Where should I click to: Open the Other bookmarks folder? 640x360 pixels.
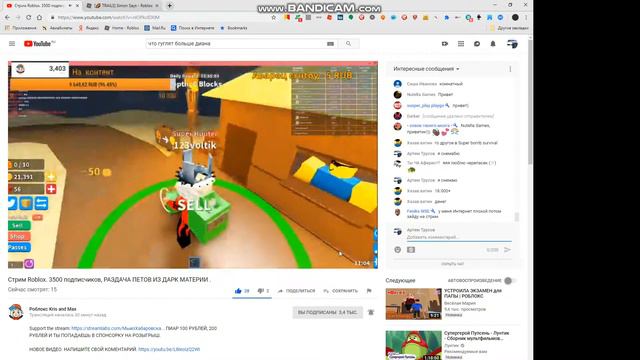(509, 28)
